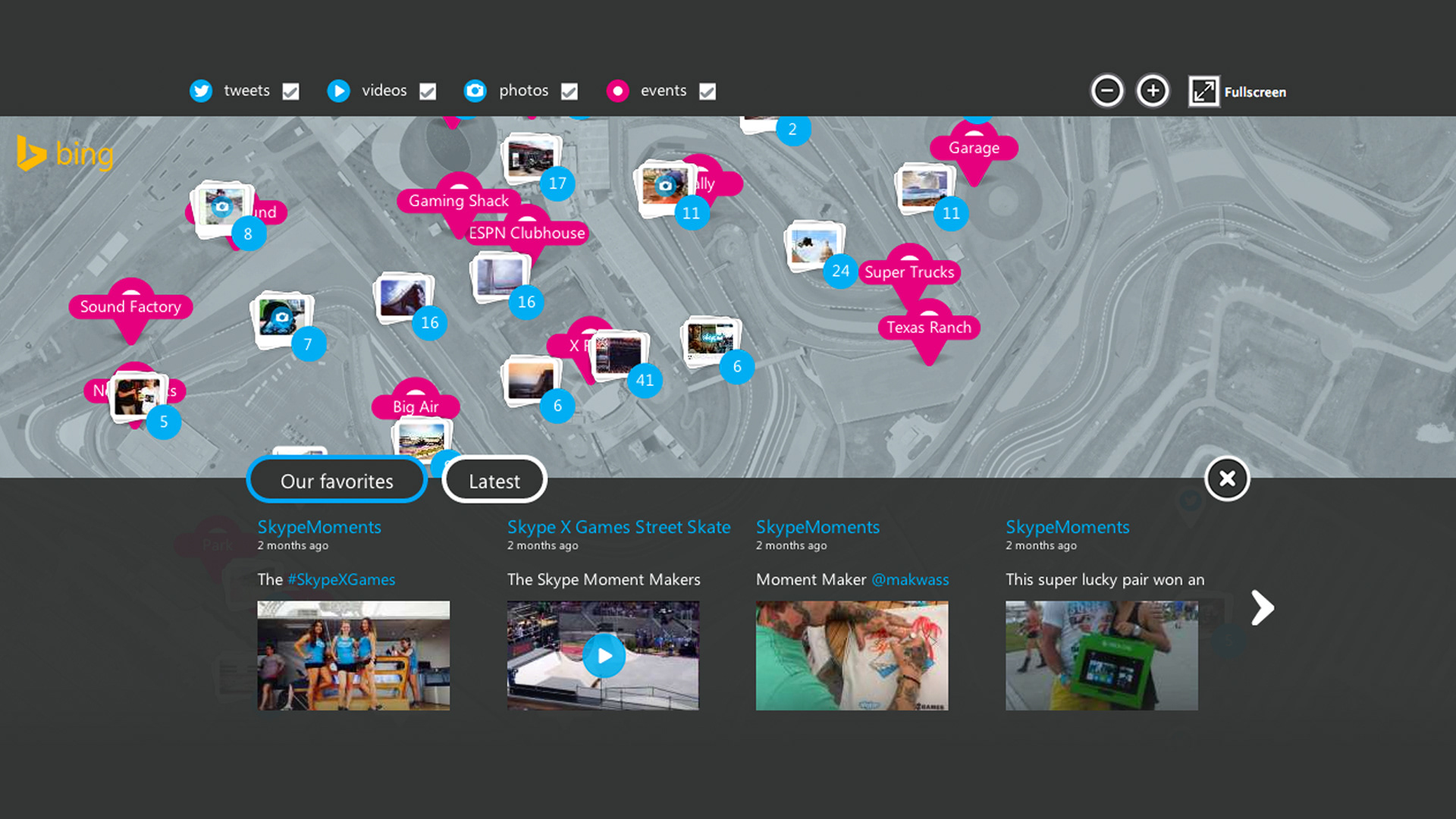Toggle the photos filter checkbox
The image size is (1456, 819).
coord(570,92)
